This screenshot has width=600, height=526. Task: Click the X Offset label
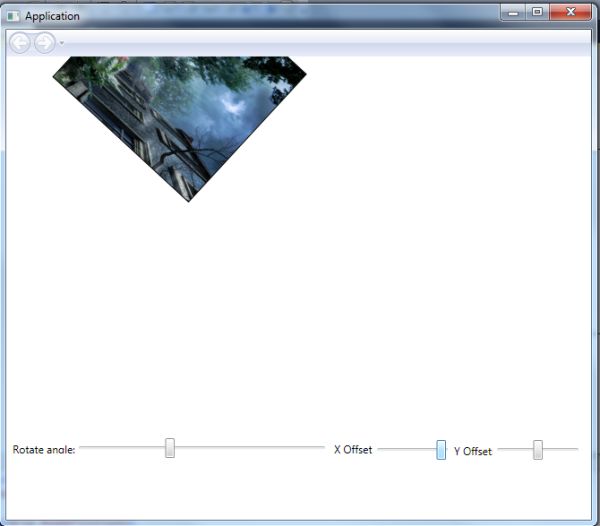coord(353,449)
